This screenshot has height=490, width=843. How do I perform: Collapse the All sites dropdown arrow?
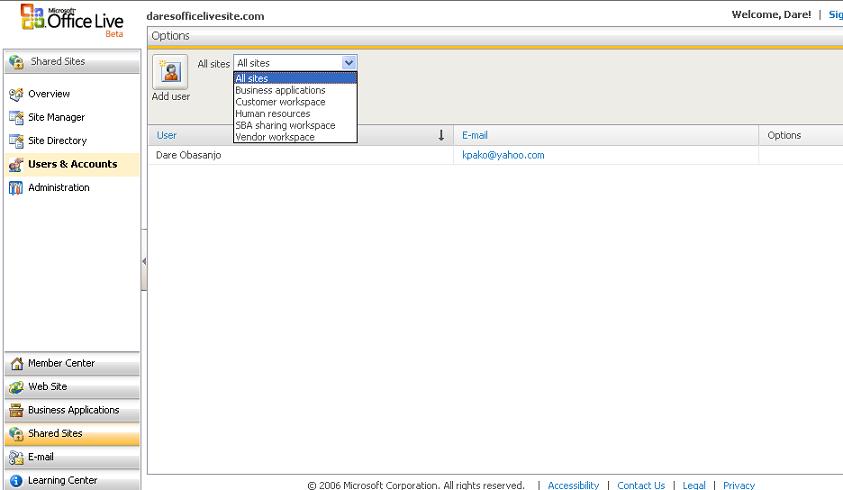(x=349, y=63)
